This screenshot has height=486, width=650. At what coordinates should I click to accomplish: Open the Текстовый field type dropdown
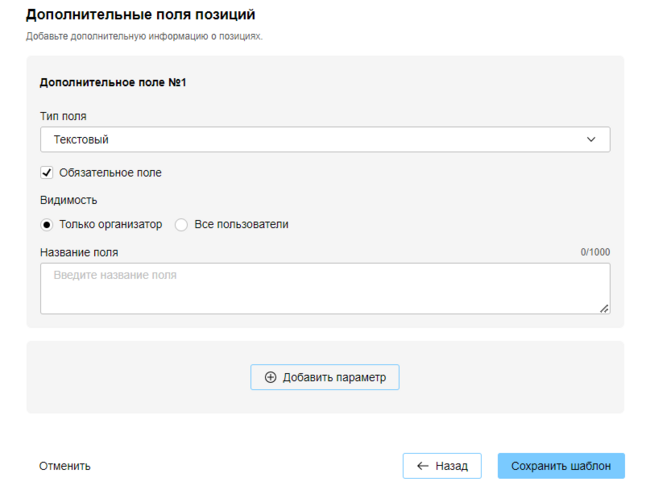[324, 140]
